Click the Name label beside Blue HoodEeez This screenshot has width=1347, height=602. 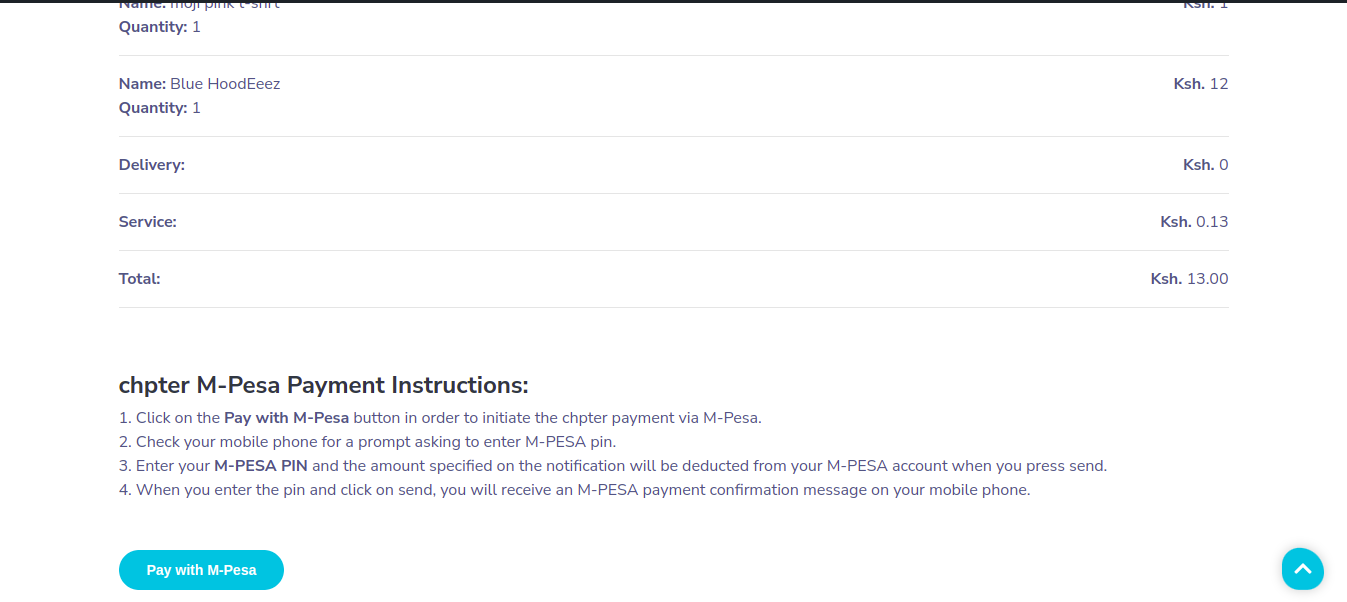click(x=142, y=84)
